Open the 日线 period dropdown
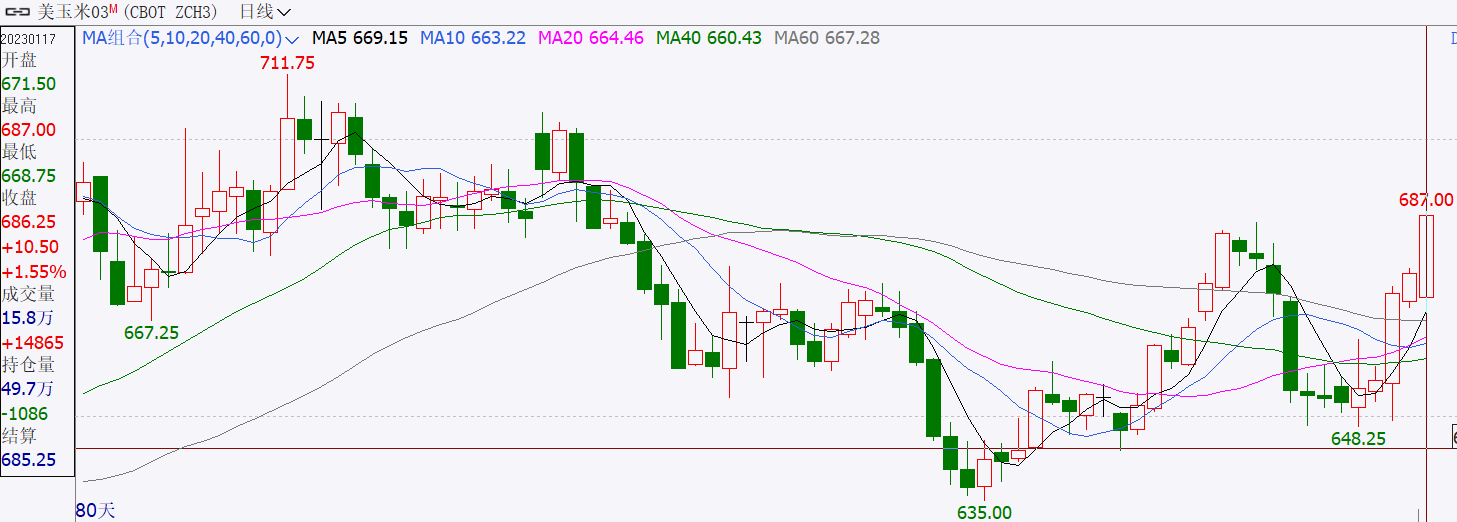This screenshot has height=522, width=1457. [266, 12]
